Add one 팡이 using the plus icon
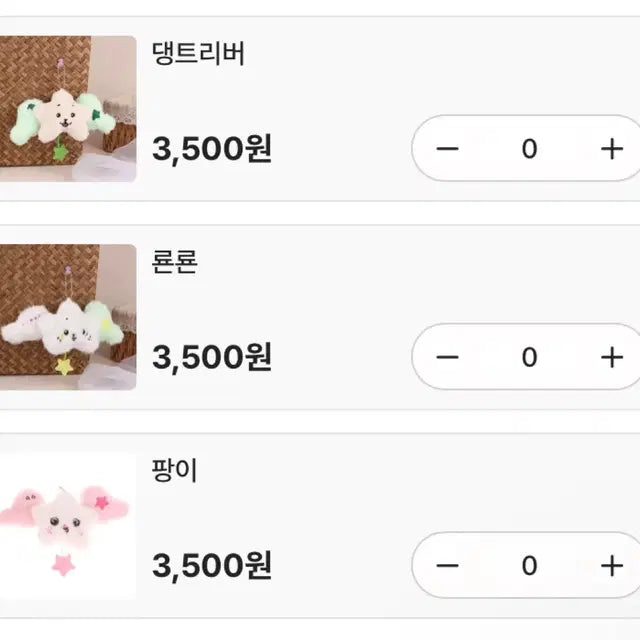Viewport: 640px width, 640px height. (x=611, y=565)
